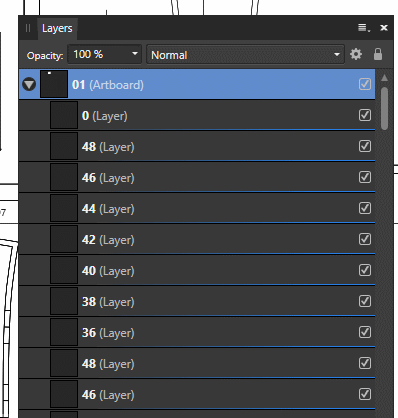
Task: Select the 42 (Layer) row
Action: (x=197, y=239)
